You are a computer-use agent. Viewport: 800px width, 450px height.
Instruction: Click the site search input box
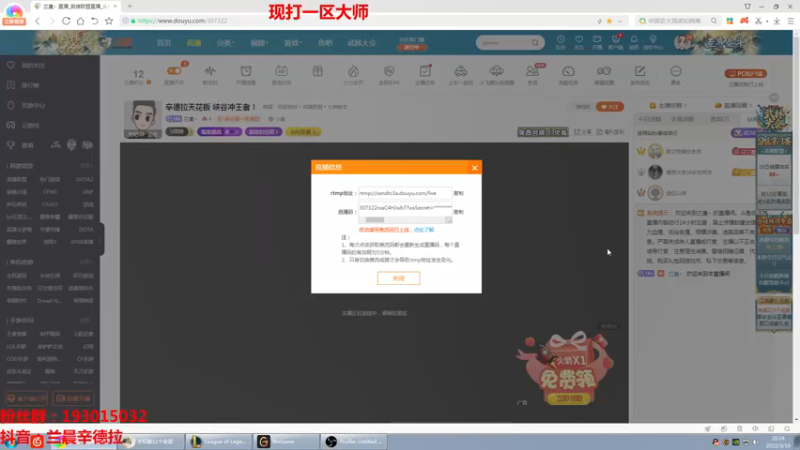(x=503, y=43)
